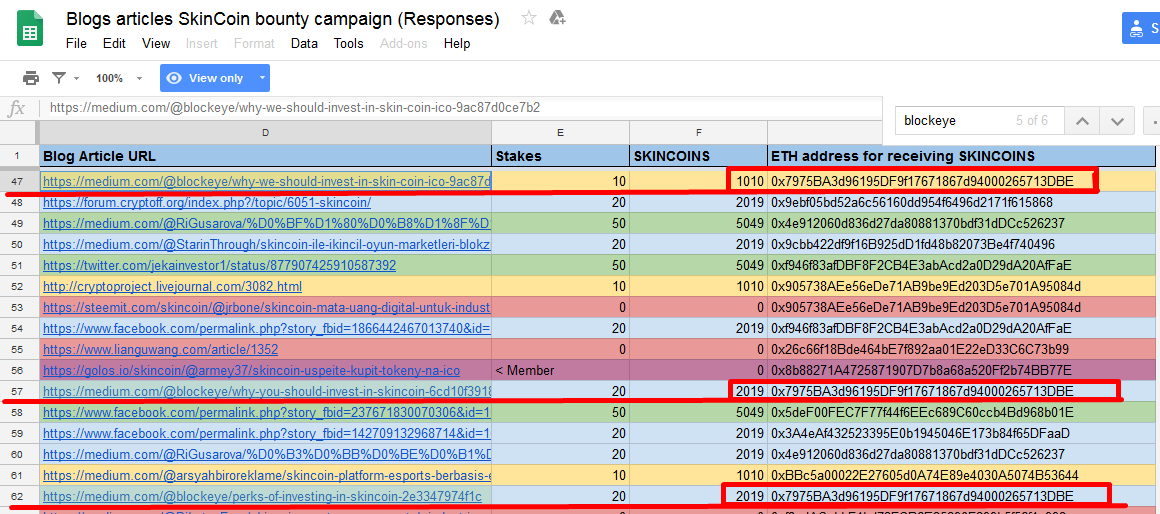Click the 1010 SKINCOINS cell in row 47
This screenshot has height=514, width=1160.
pos(698,181)
